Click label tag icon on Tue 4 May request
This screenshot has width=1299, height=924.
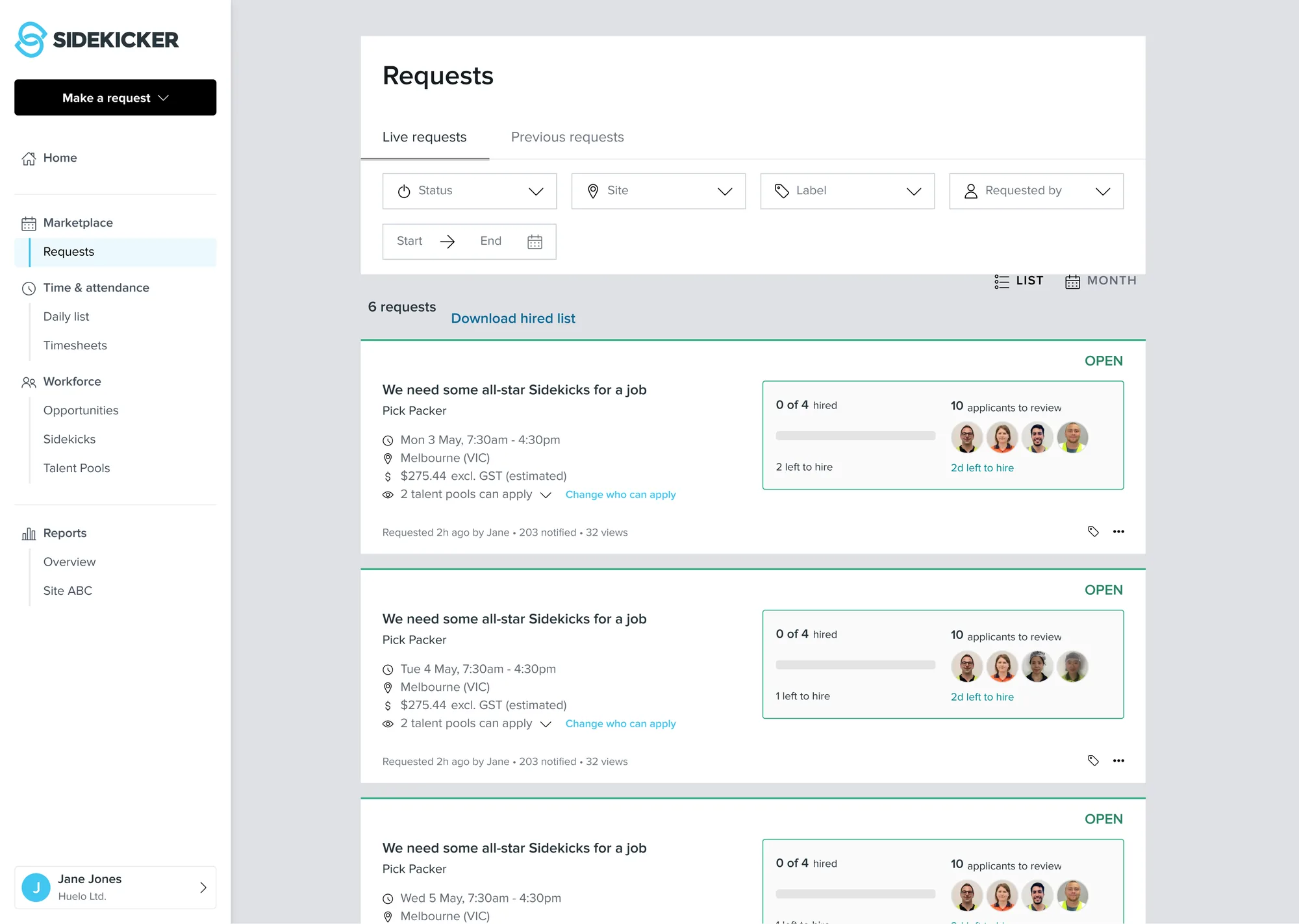coord(1093,761)
